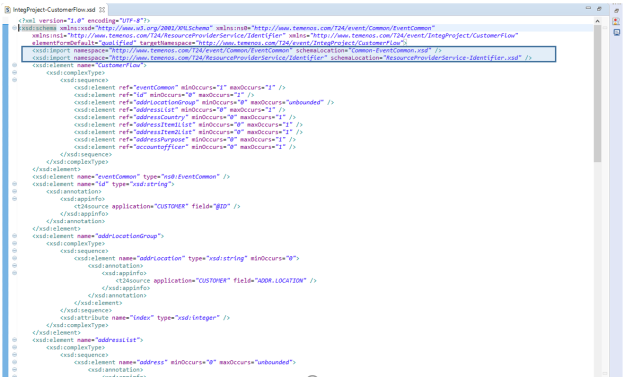Click the scrollbar up arrow
Screen dimensions: 624x377
tap(597, 21)
